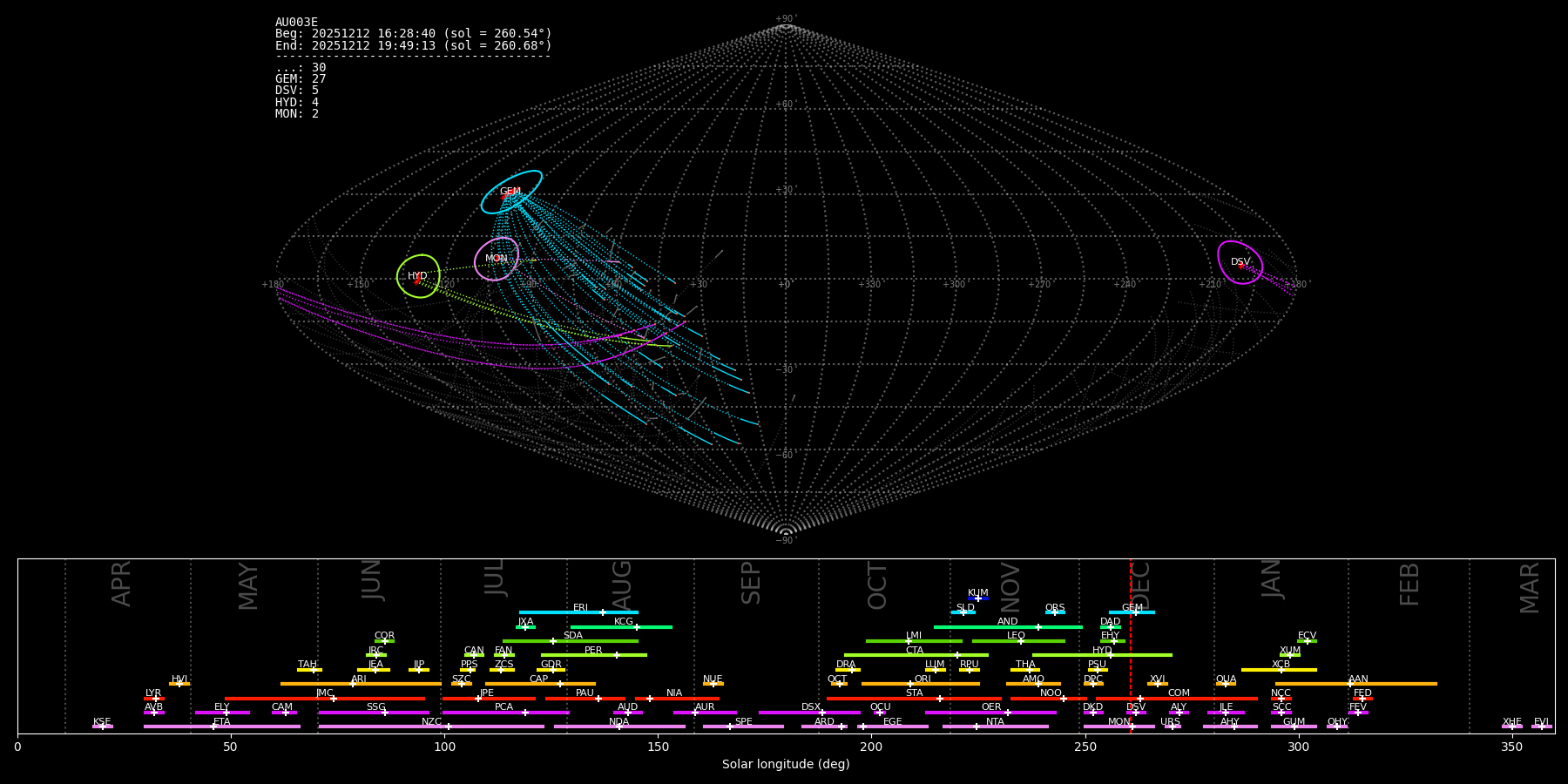Click the red STA shower bar
This screenshot has height=784, width=1568.
914,699
